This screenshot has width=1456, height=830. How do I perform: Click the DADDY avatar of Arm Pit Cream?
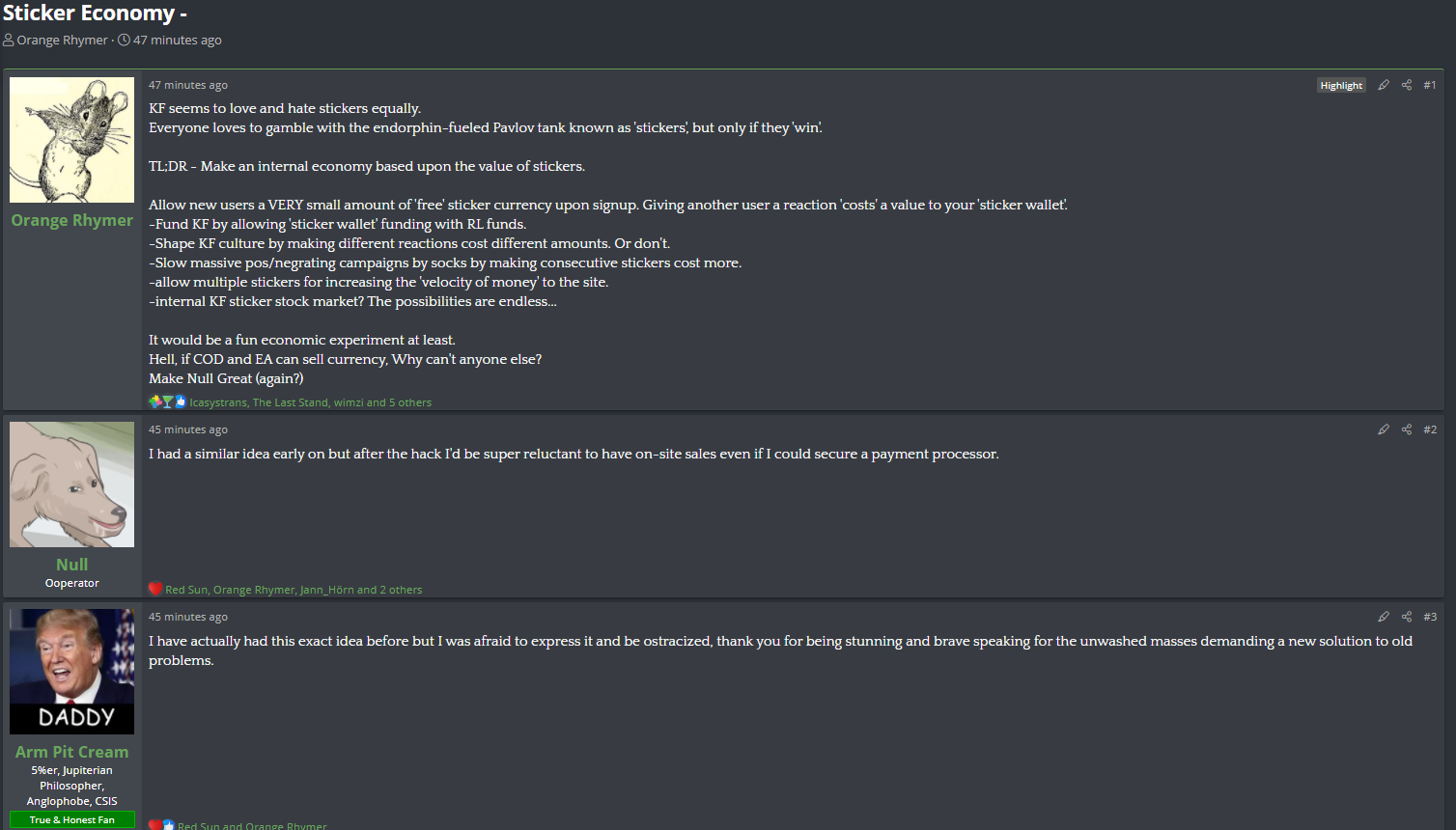coord(72,671)
